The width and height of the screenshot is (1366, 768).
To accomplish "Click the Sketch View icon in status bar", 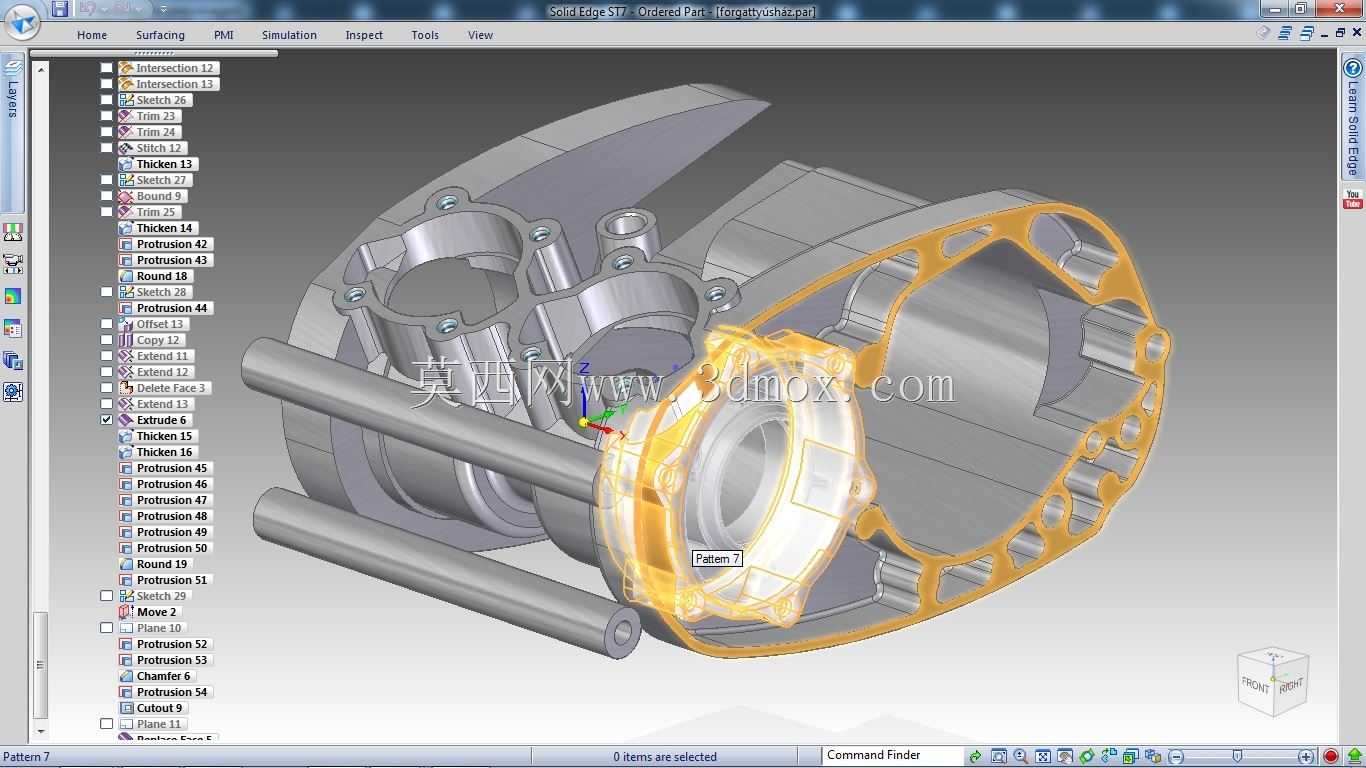I will (x=1109, y=757).
